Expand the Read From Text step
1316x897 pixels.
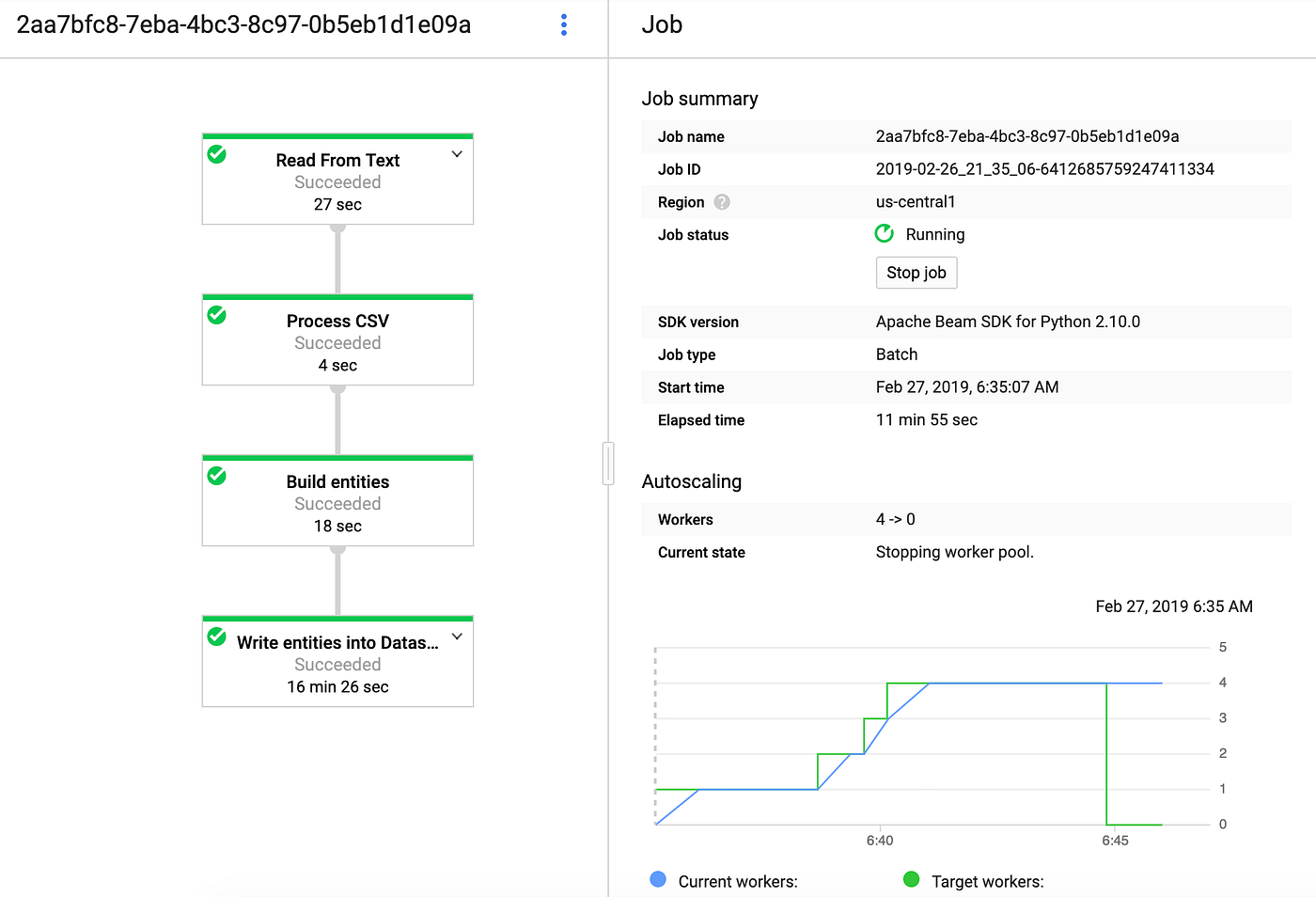pyautogui.click(x=457, y=154)
